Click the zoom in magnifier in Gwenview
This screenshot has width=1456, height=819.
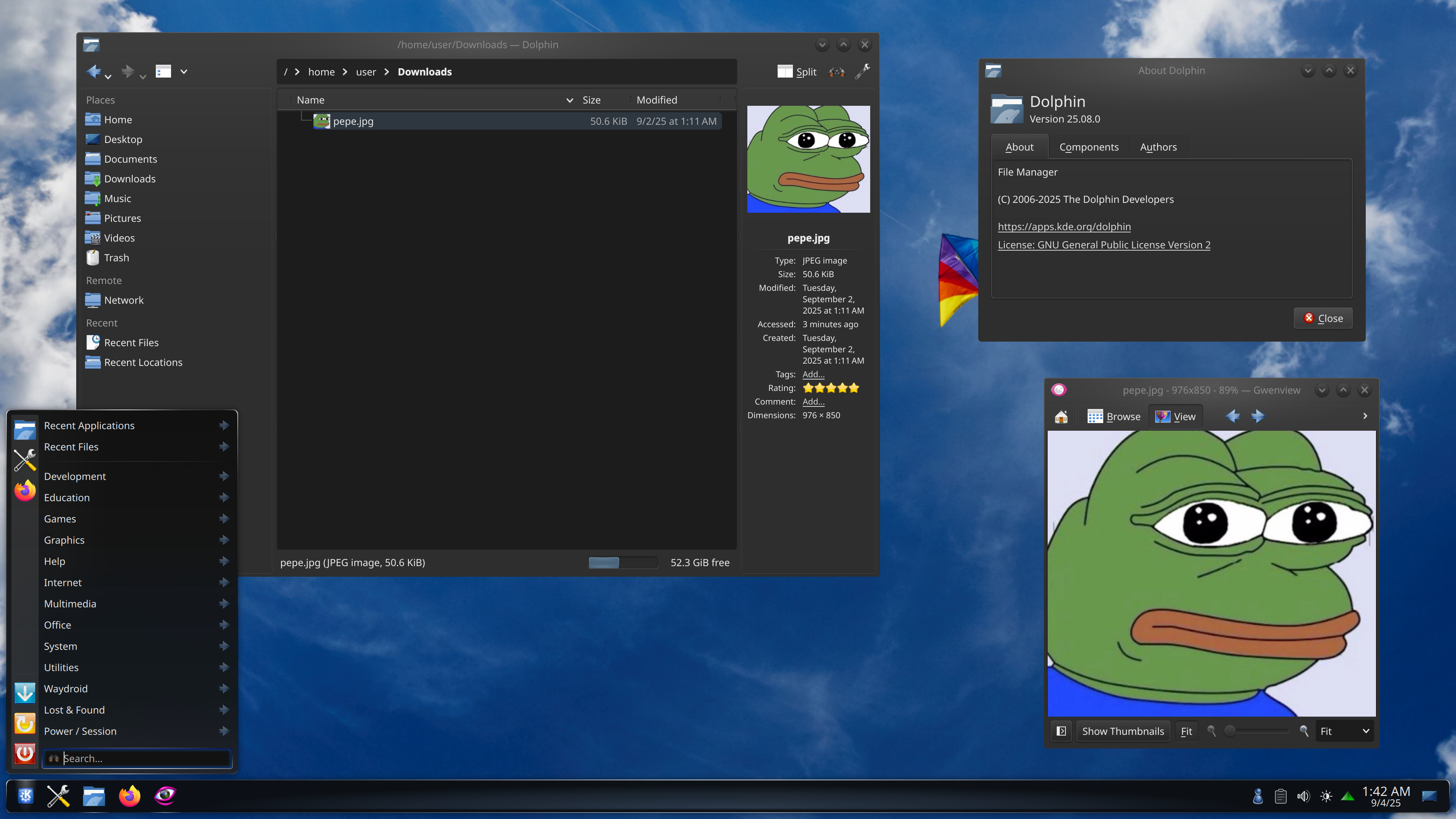coord(1304,731)
